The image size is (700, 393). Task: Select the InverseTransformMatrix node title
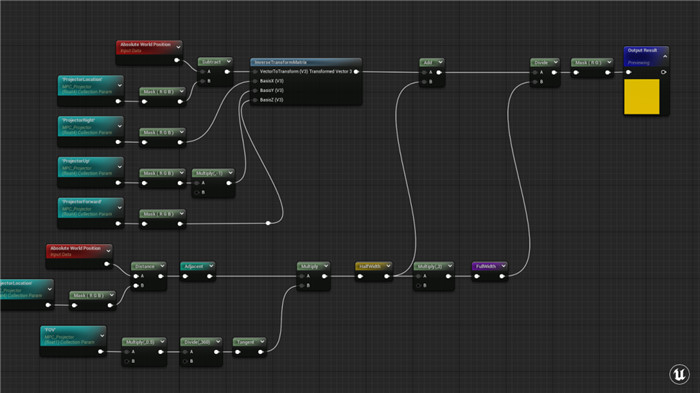280,63
